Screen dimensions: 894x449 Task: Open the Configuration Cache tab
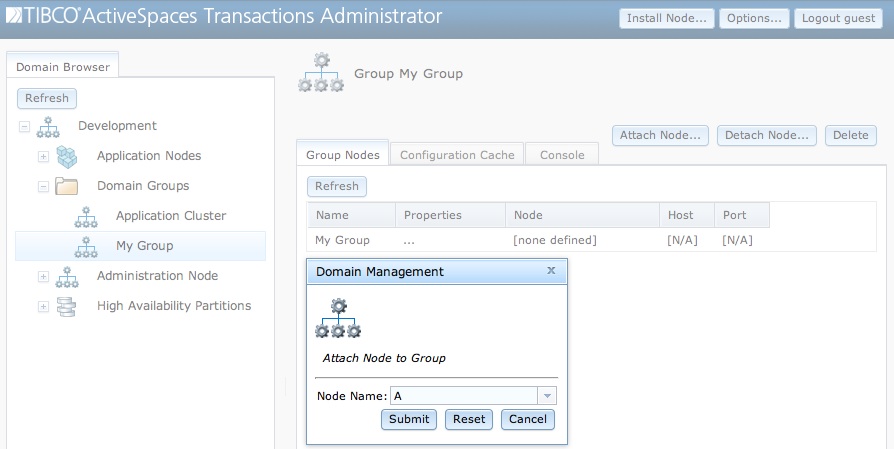457,154
